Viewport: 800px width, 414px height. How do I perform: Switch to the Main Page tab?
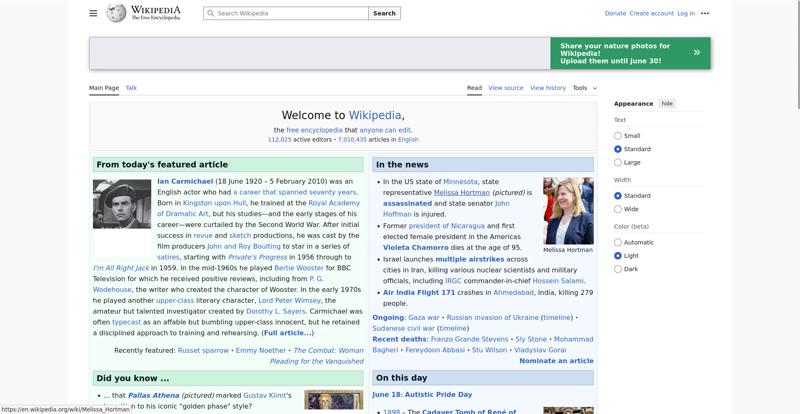104,88
